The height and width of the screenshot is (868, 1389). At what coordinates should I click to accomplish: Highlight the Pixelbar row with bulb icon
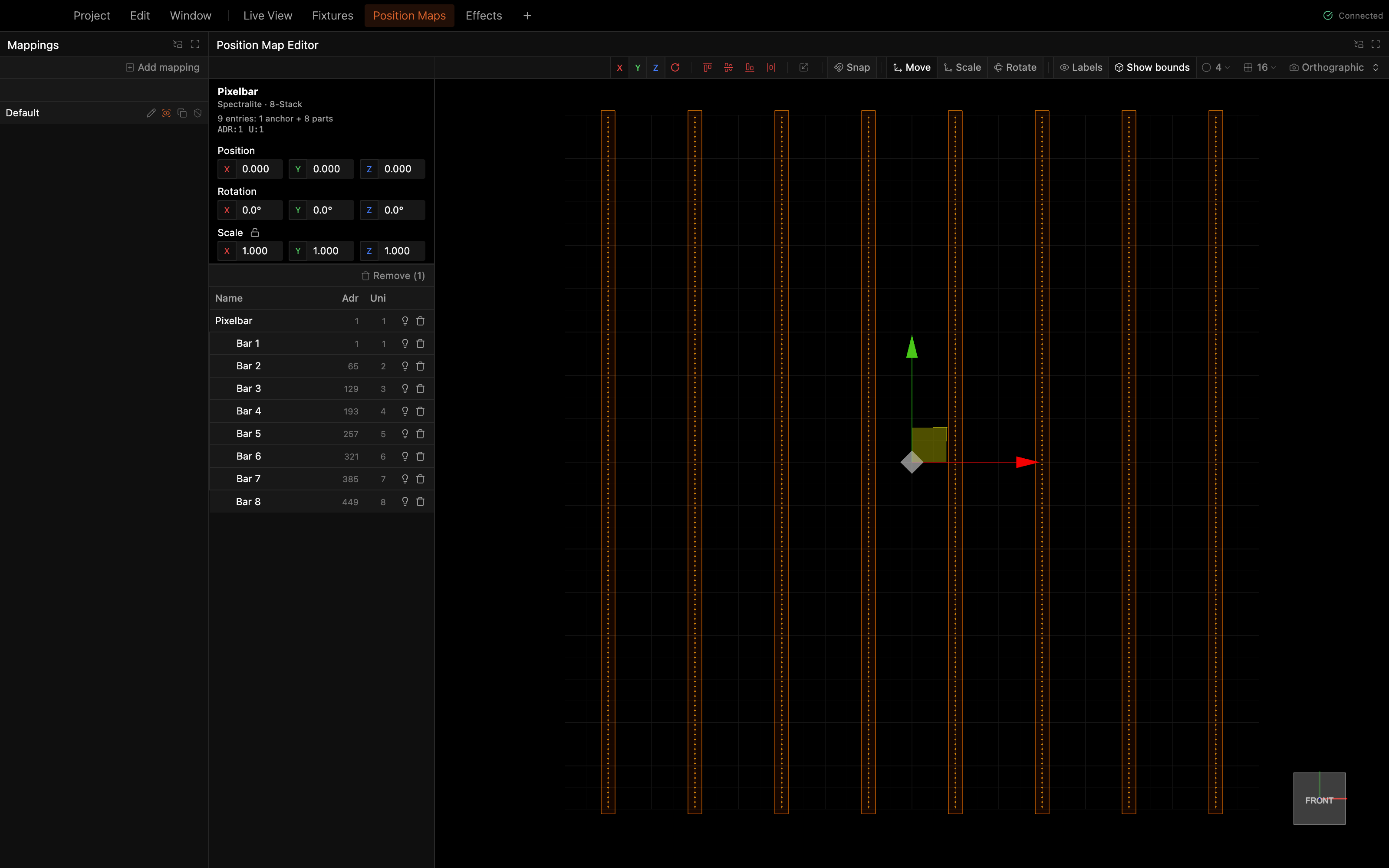tap(405, 321)
